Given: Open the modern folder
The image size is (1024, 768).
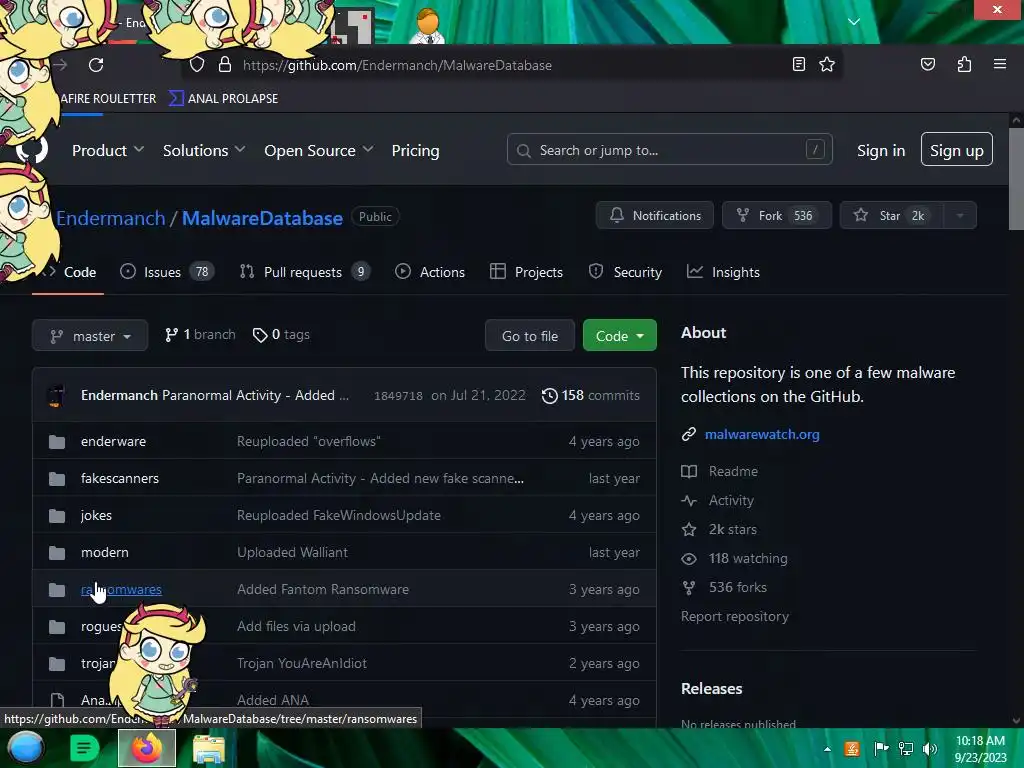Looking at the screenshot, I should [x=104, y=552].
